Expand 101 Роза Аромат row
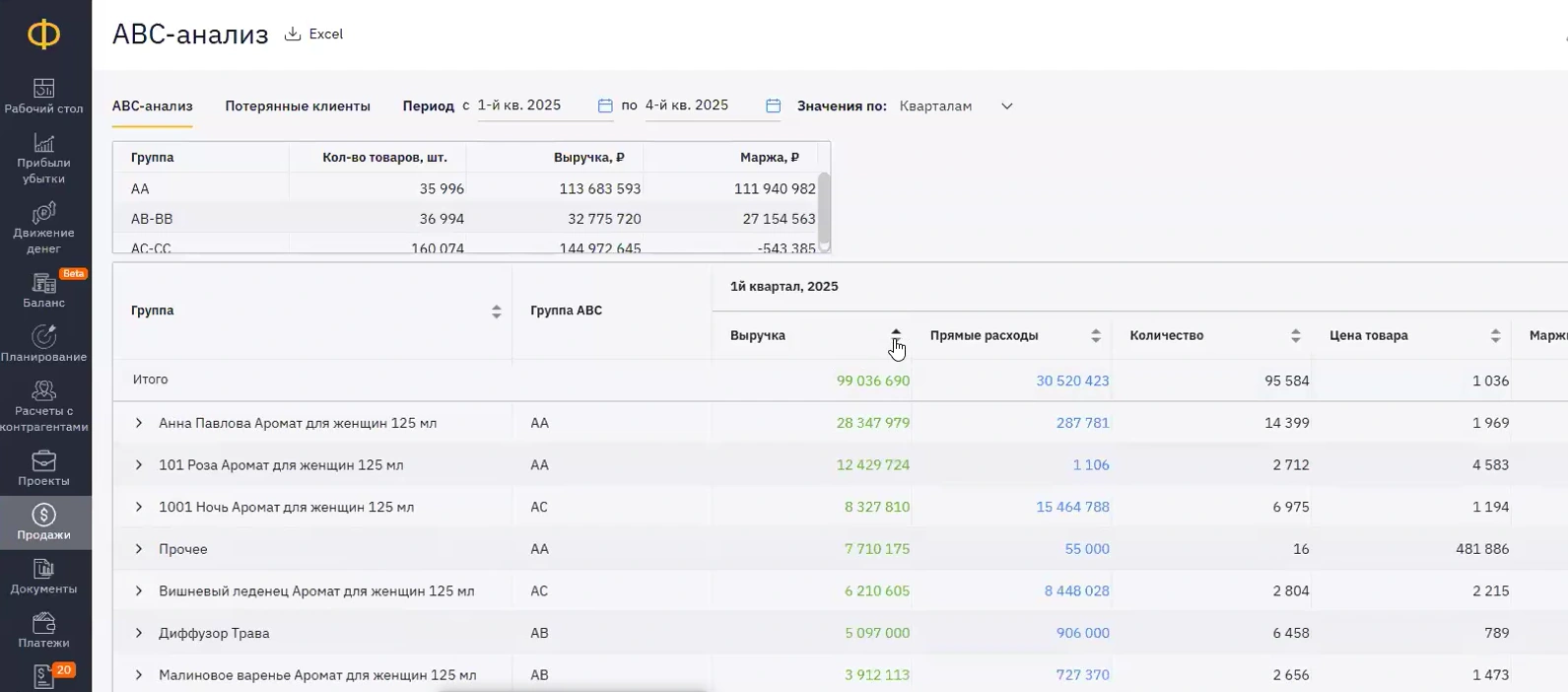This screenshot has height=692, width=1568. [x=139, y=465]
